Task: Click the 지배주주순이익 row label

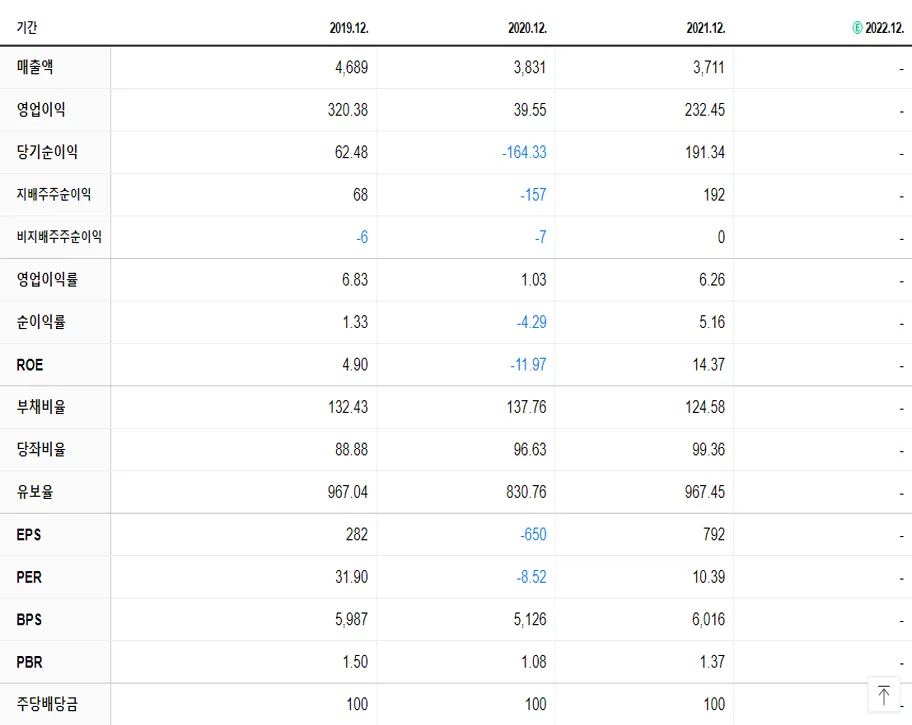Action: (54, 194)
